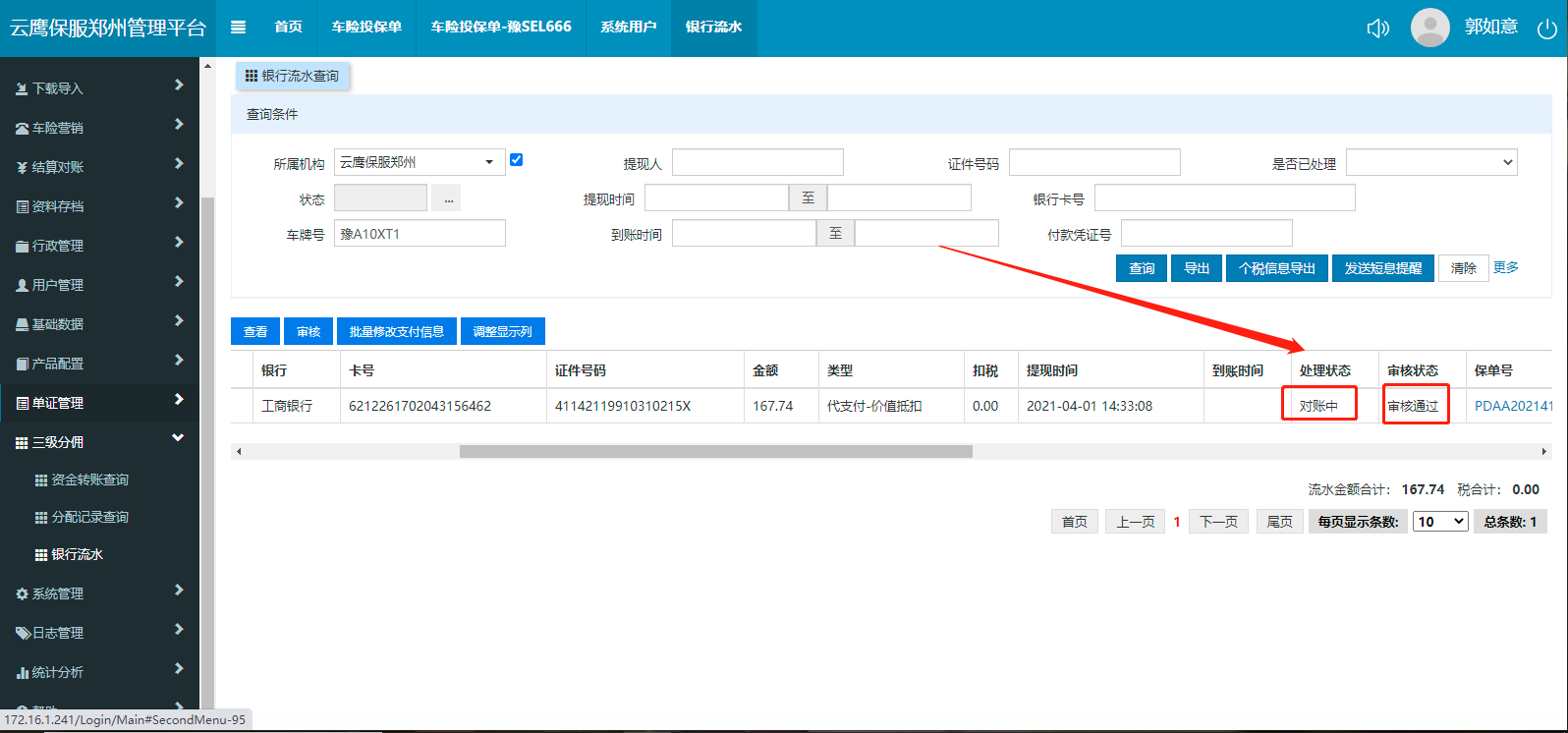Switch to 车险投保单 tab
The height and width of the screenshot is (733, 1568).
(x=366, y=28)
